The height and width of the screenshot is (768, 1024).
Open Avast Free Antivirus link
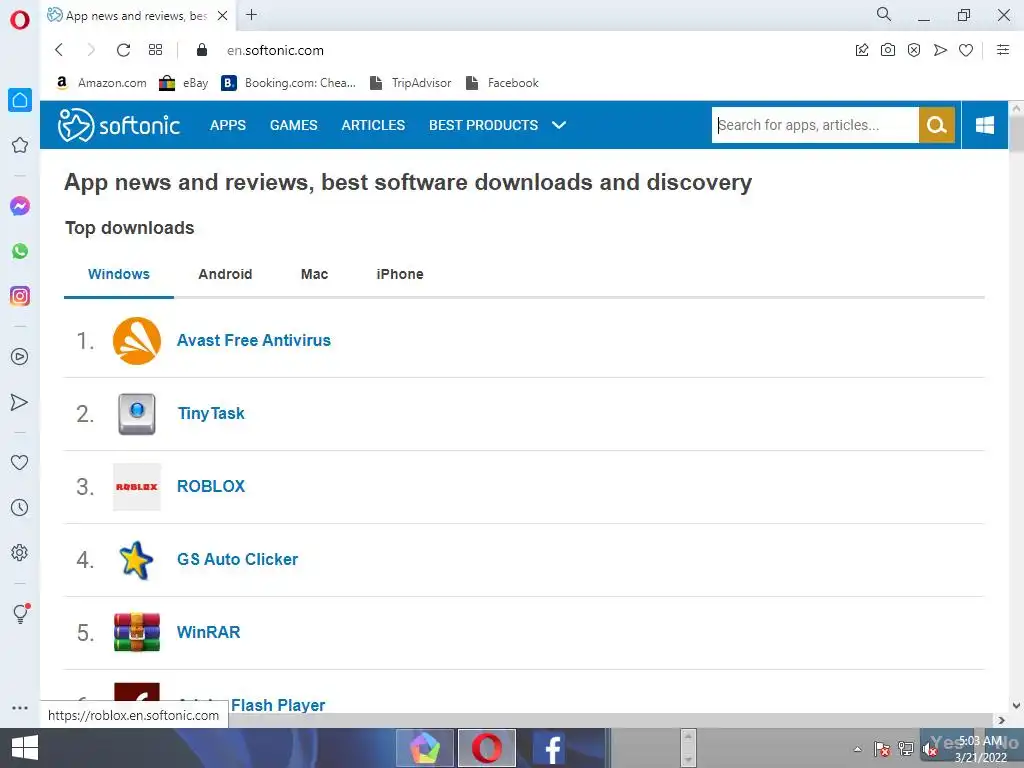253,340
